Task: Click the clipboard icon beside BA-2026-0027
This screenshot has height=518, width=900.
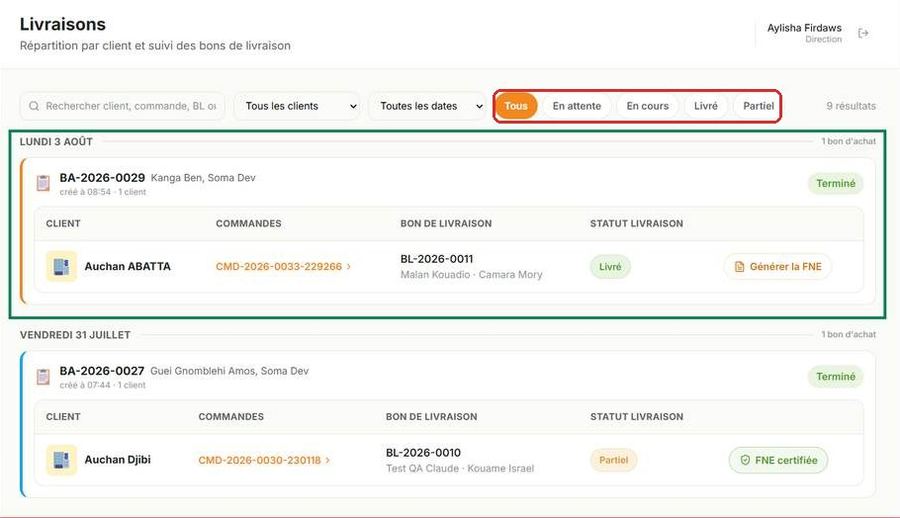Action: pos(43,377)
